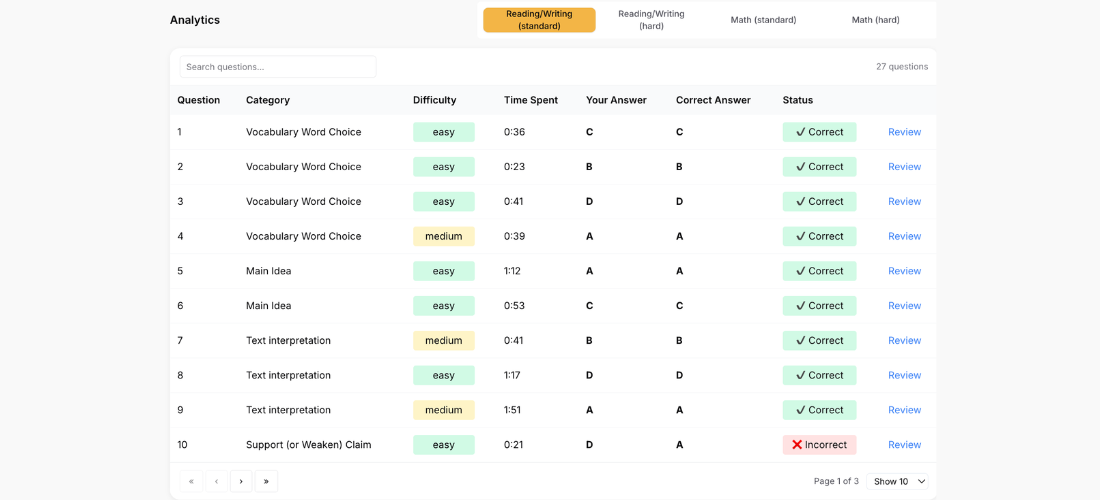The height and width of the screenshot is (500, 1100).
Task: Select the Your Answer column header
Action: tap(617, 100)
